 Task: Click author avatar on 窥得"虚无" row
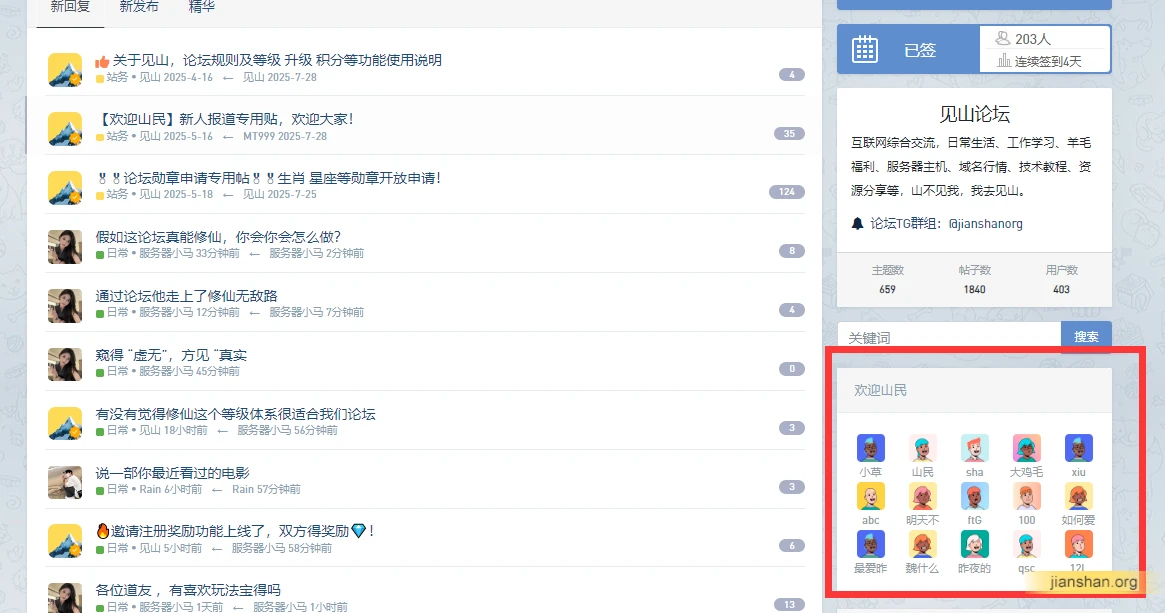click(x=65, y=364)
